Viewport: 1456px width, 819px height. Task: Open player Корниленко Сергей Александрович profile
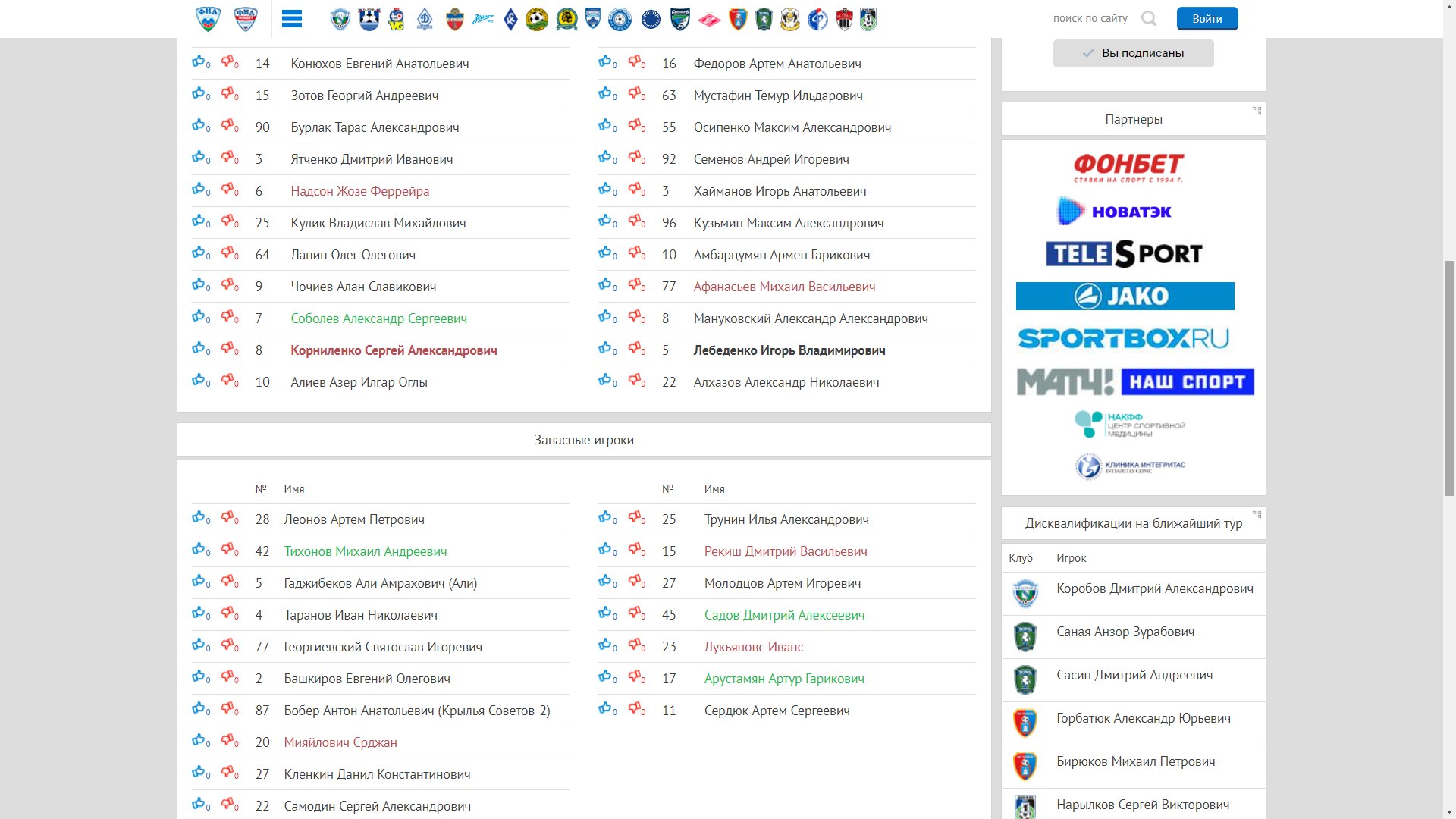coord(394,350)
